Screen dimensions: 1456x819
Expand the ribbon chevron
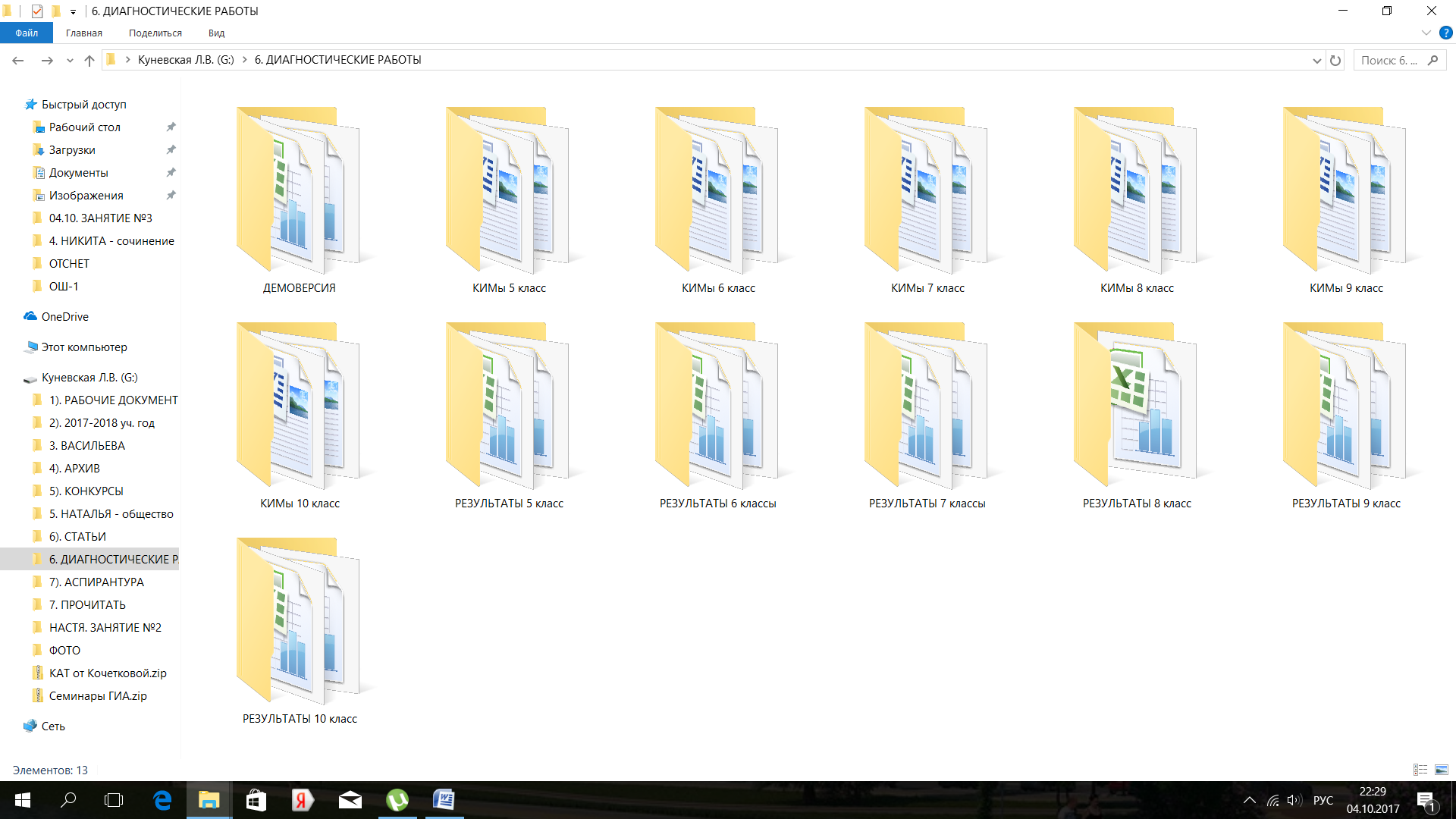point(1426,33)
